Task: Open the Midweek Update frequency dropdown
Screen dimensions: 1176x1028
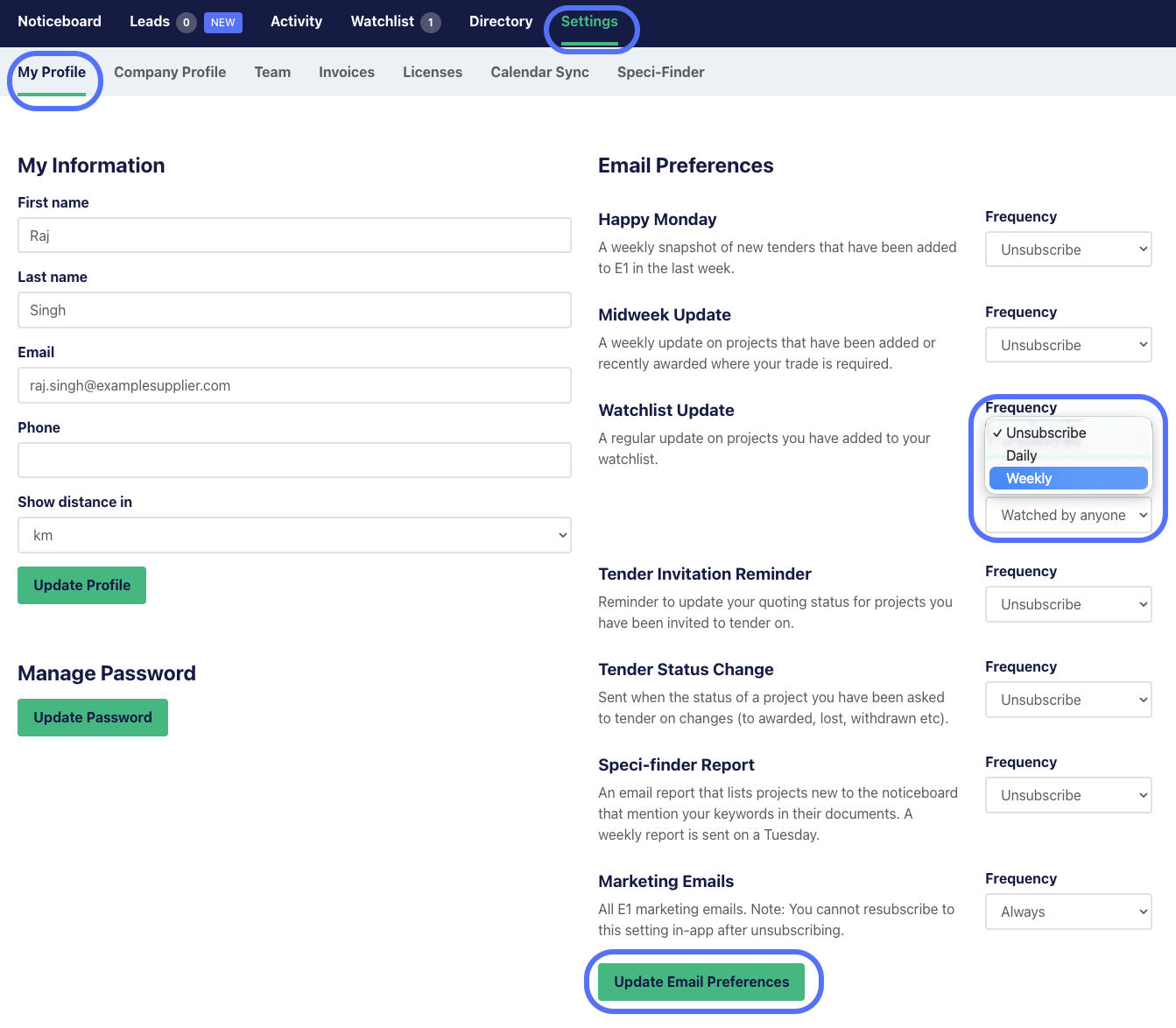Action: point(1067,345)
